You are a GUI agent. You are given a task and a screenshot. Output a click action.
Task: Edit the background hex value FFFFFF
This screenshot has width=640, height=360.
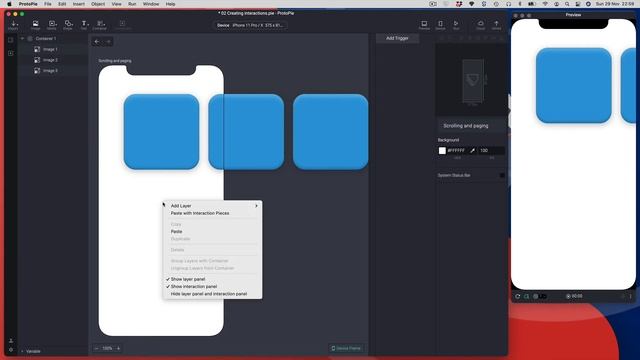tap(456, 151)
